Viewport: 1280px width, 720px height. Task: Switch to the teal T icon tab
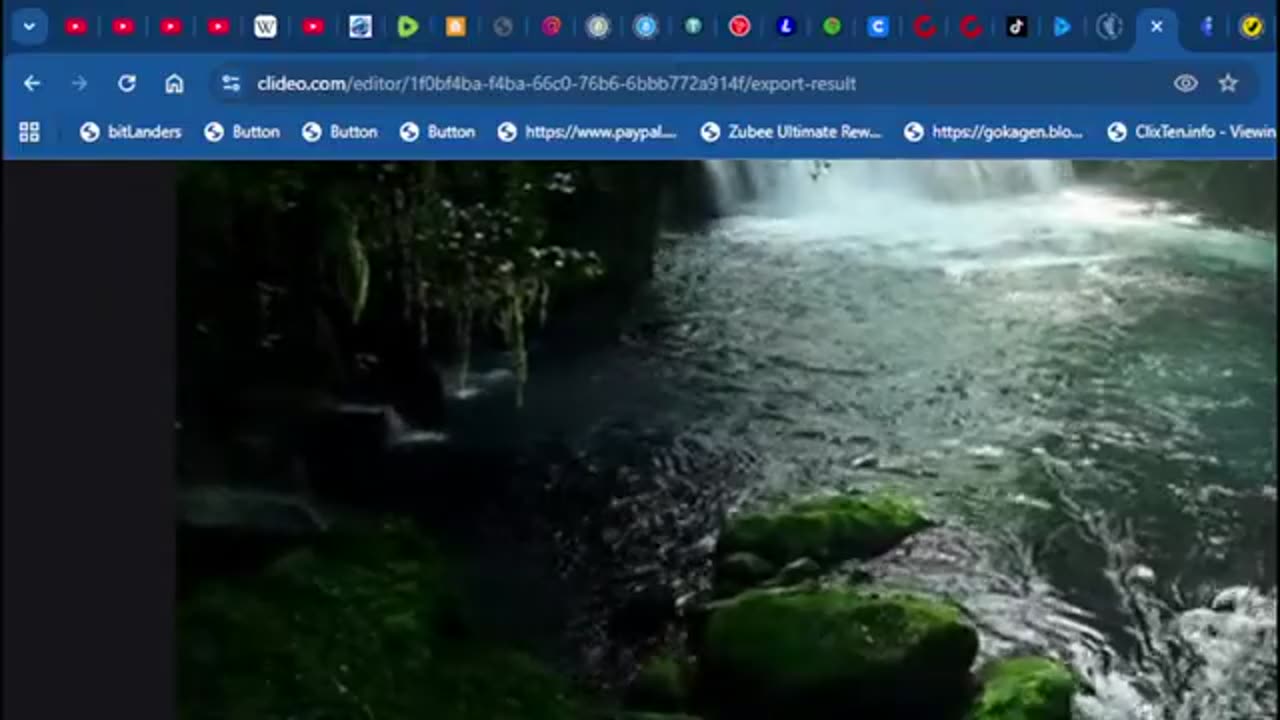coord(692,27)
